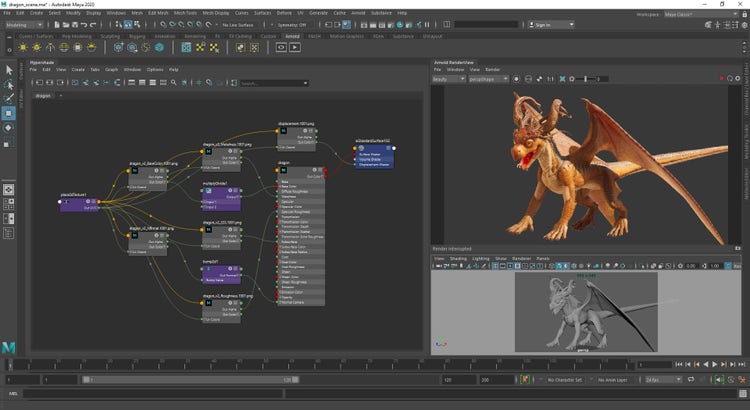Click the Maya logo icon at bottom left
The image size is (750, 410).
[x=9, y=347]
